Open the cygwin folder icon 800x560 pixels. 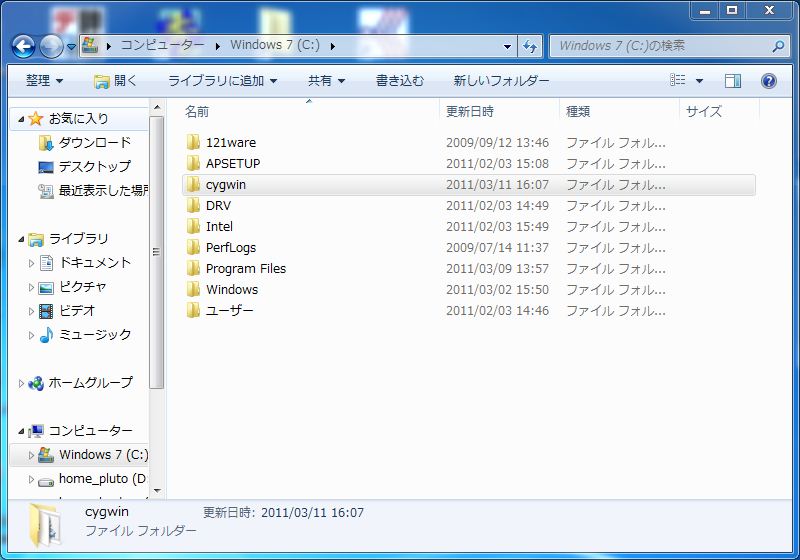(x=194, y=185)
